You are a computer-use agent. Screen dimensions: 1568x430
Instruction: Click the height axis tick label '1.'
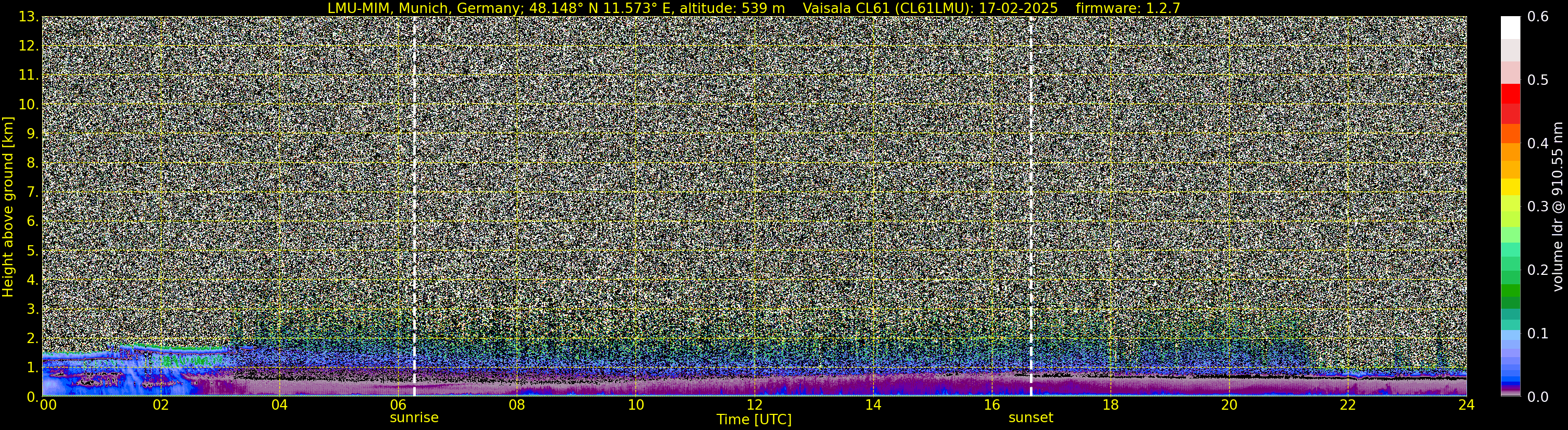point(32,367)
